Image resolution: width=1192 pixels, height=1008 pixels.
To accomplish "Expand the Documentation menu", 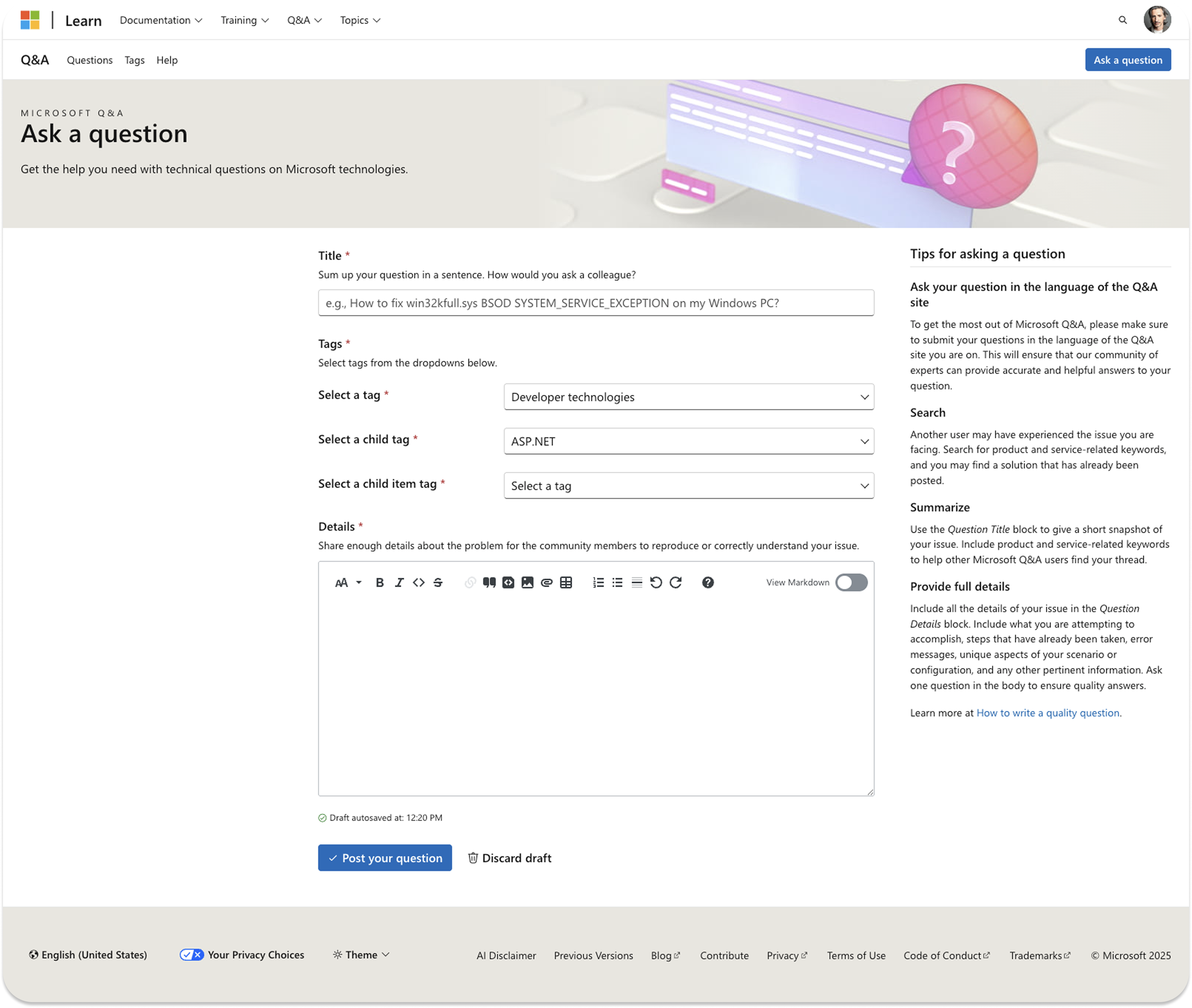I will click(161, 20).
